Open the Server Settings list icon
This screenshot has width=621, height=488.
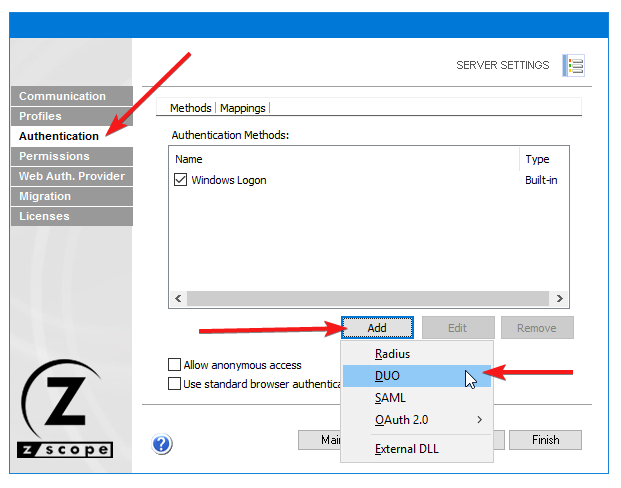click(x=573, y=65)
